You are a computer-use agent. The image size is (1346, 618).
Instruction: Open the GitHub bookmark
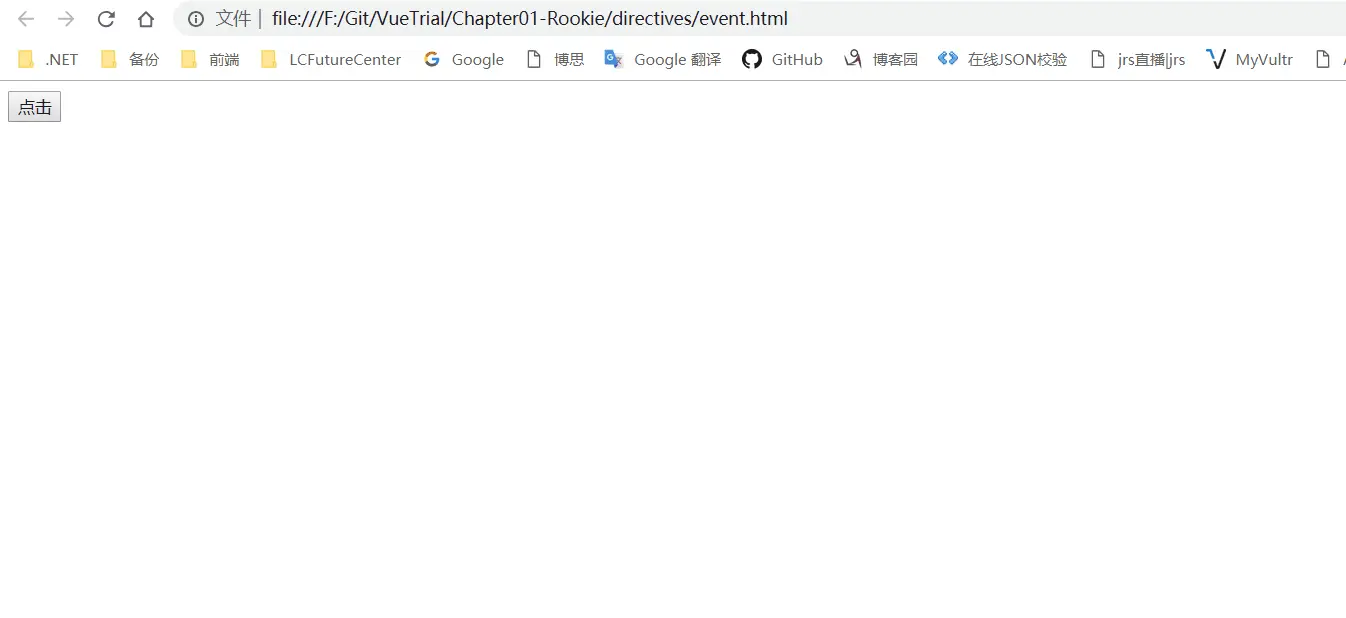pyautogui.click(x=782, y=59)
